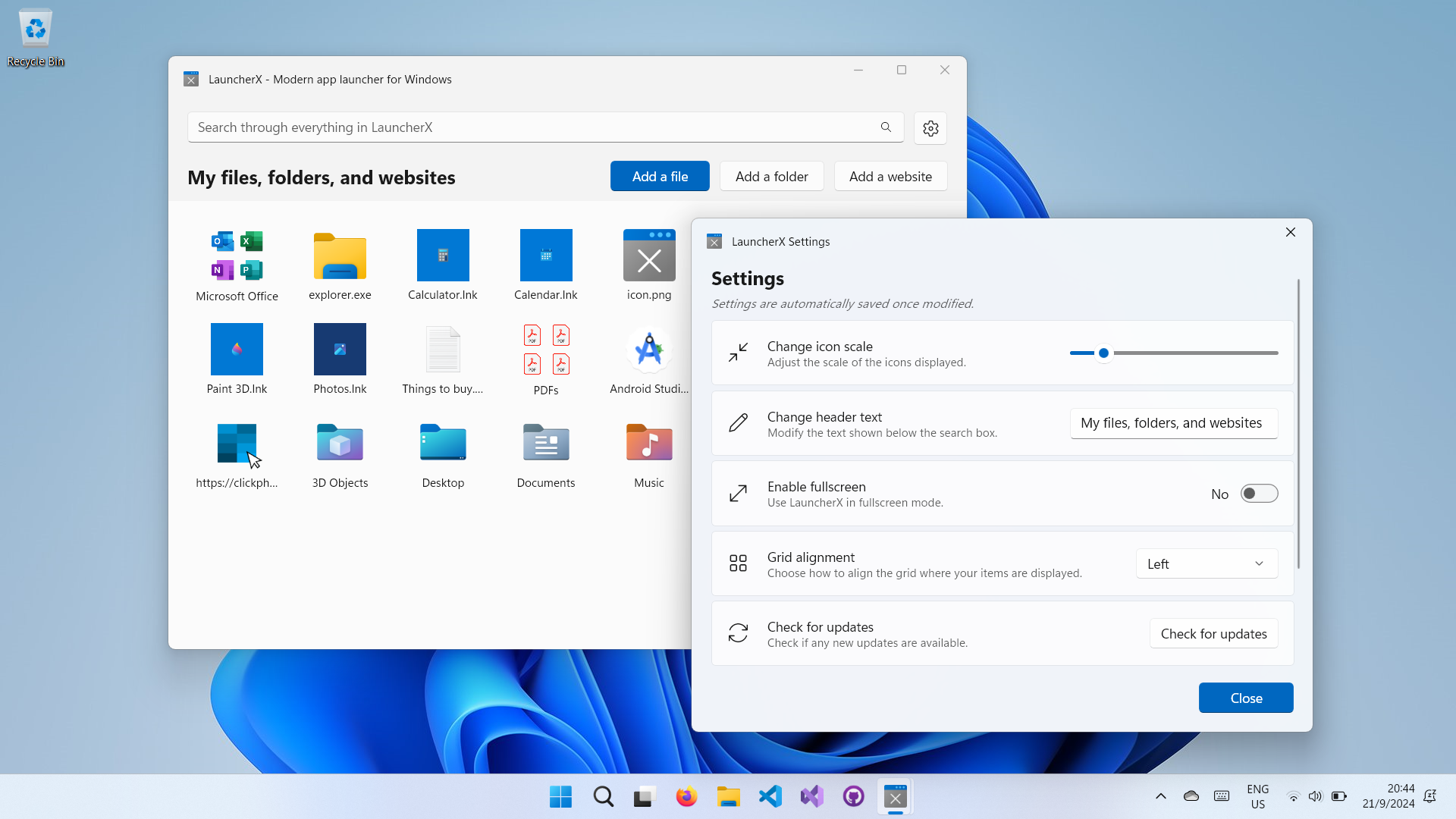Open the Recycle Bin desktop icon
Viewport: 1456px width, 819px height.
click(x=36, y=38)
